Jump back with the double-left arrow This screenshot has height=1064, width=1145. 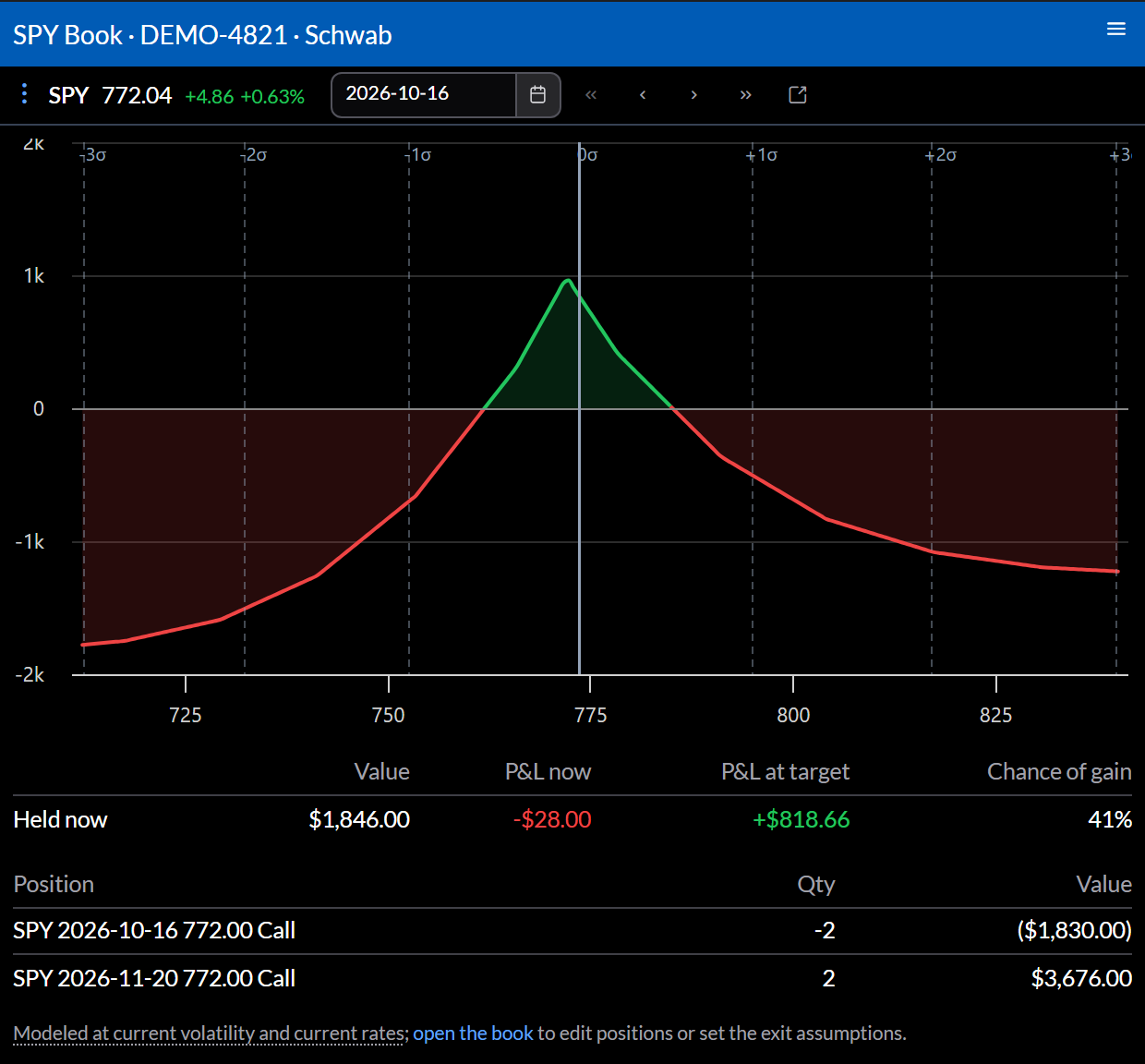point(591,95)
